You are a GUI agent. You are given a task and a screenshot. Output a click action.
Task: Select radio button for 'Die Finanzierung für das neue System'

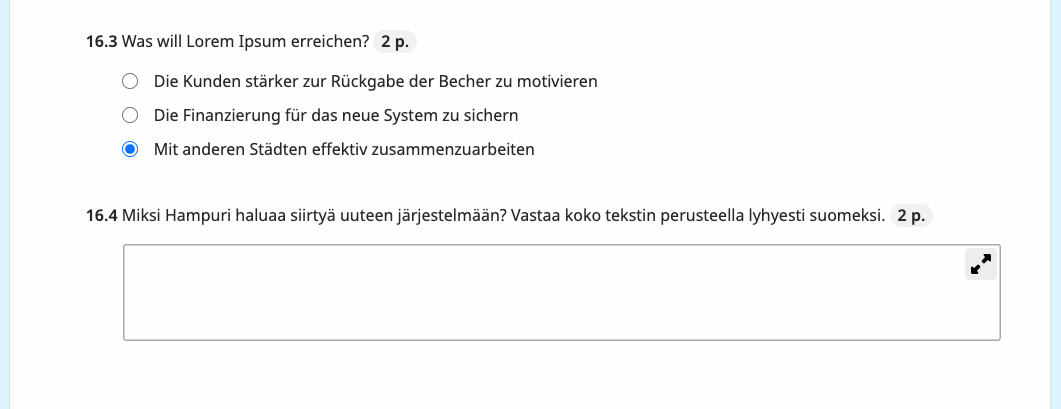130,115
